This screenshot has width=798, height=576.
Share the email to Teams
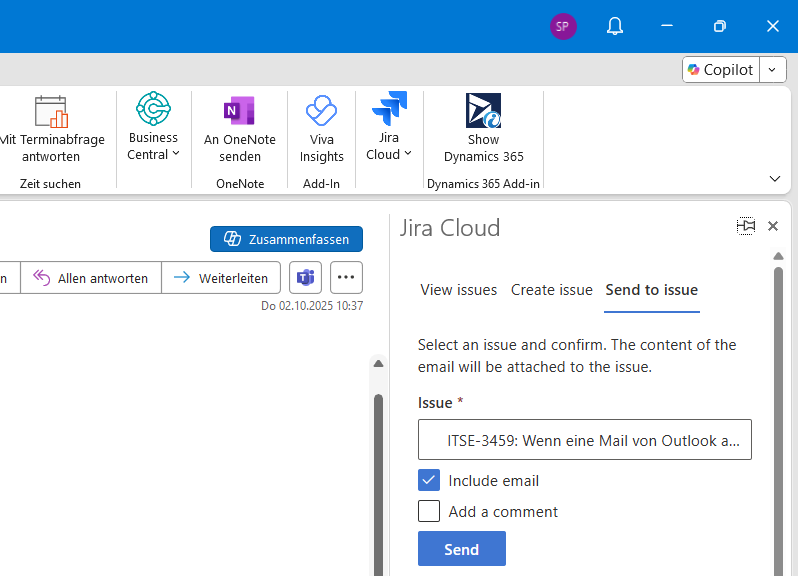point(305,278)
